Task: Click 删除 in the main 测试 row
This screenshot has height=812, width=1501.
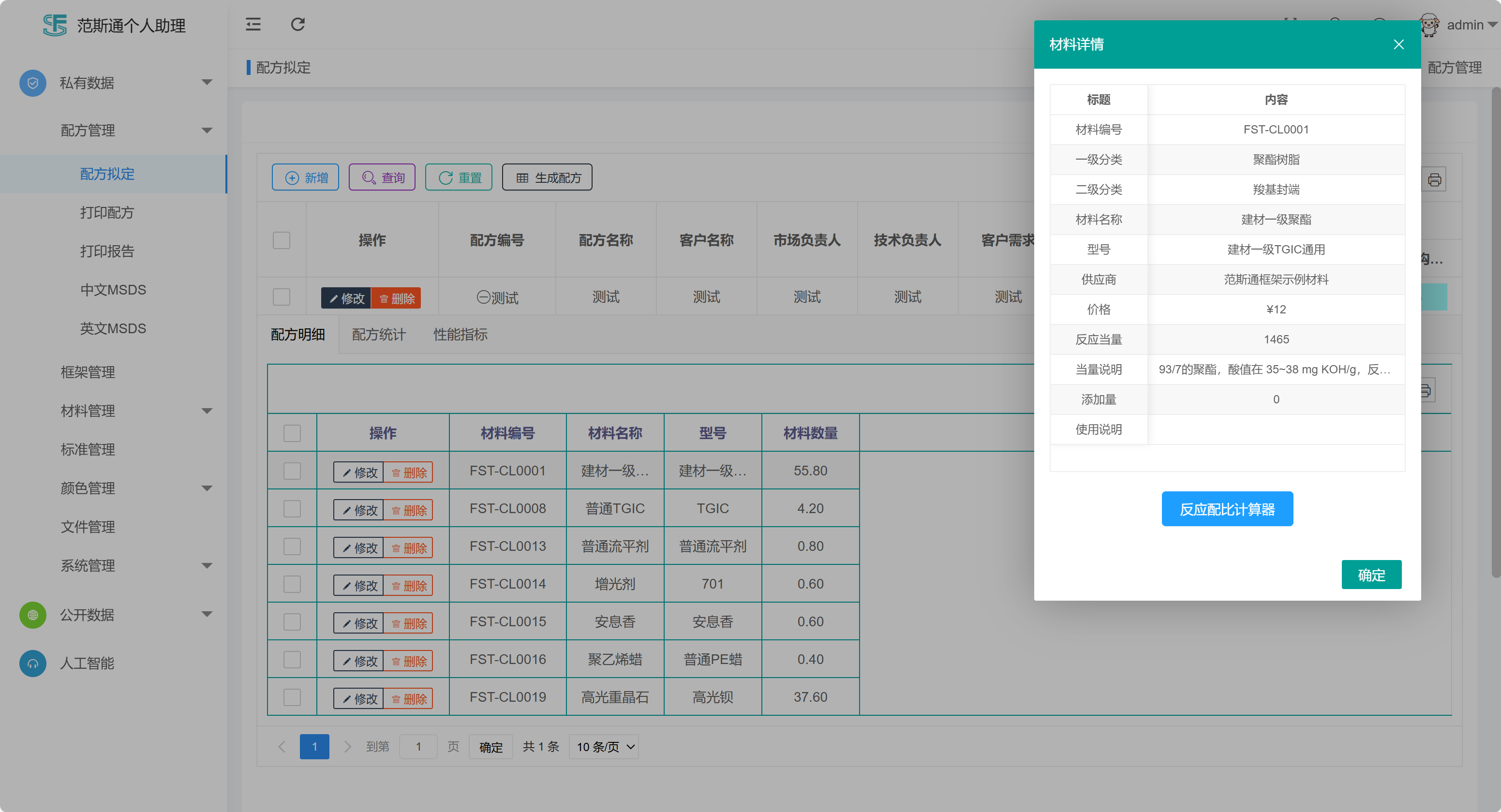Action: click(x=396, y=298)
